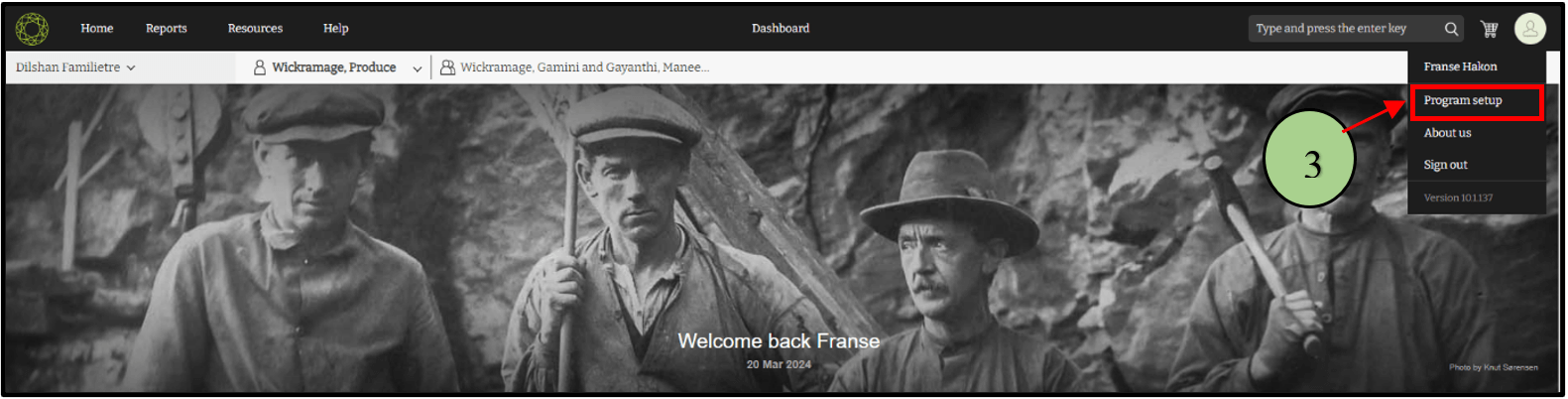Click the Photo by Knut Sørensen credit

pos(1494,367)
